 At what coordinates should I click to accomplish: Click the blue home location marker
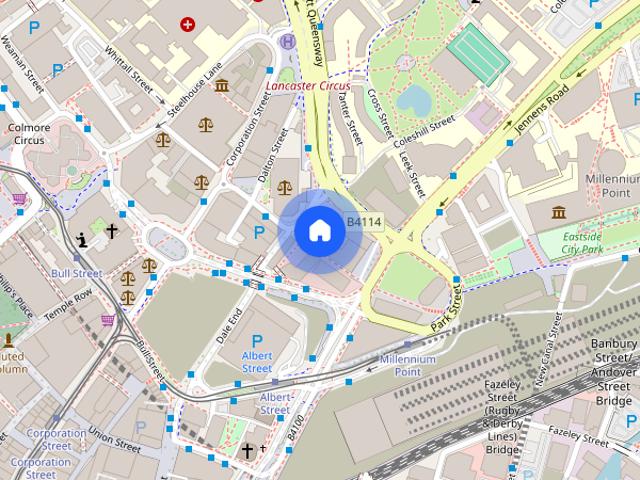point(320,231)
